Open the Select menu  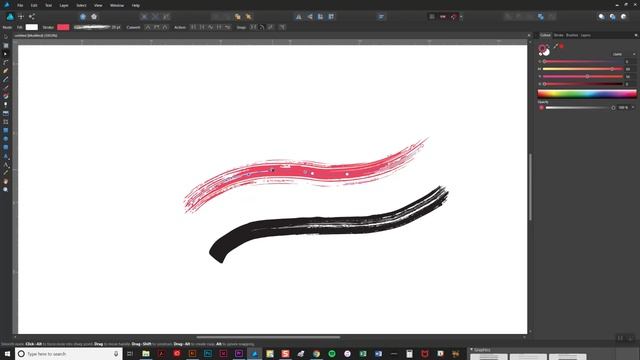[81, 5]
